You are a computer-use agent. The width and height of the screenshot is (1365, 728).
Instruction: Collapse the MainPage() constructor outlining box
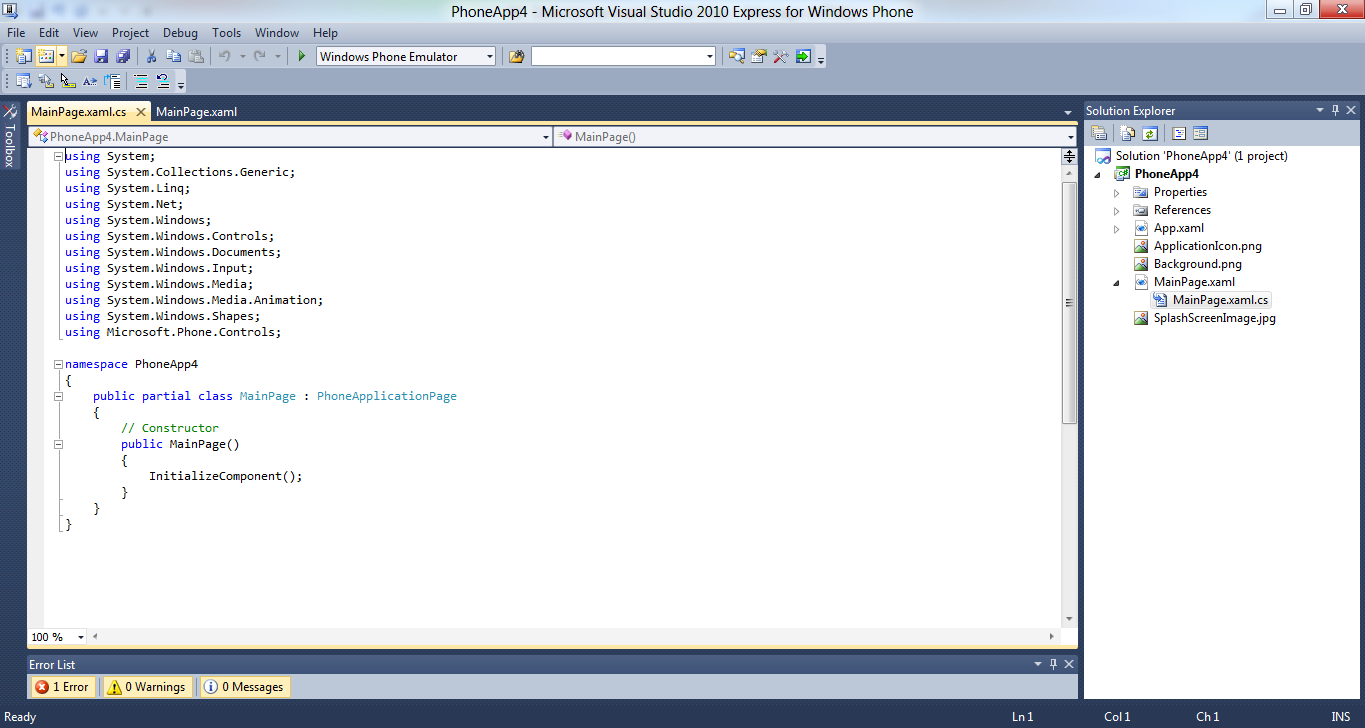tap(58, 444)
